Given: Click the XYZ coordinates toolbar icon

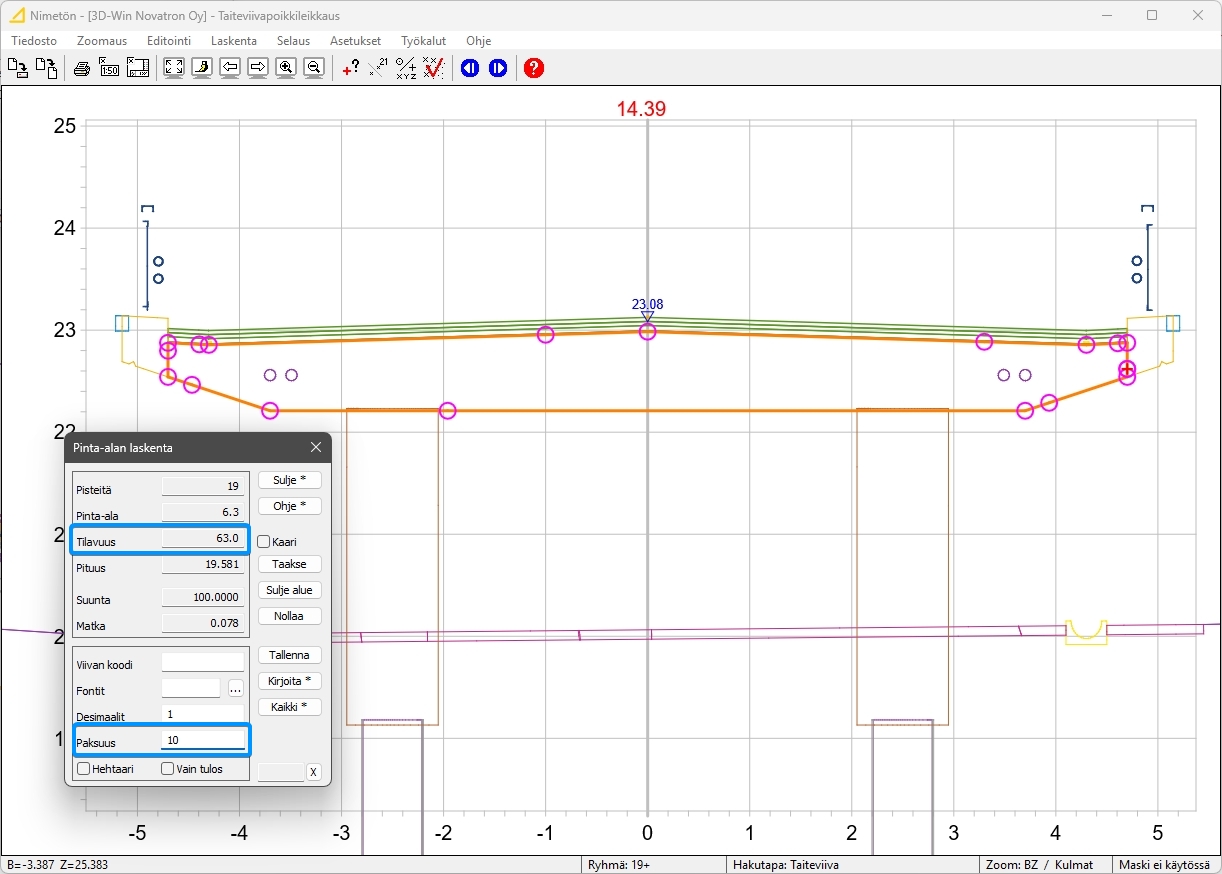Looking at the screenshot, I should [x=405, y=68].
